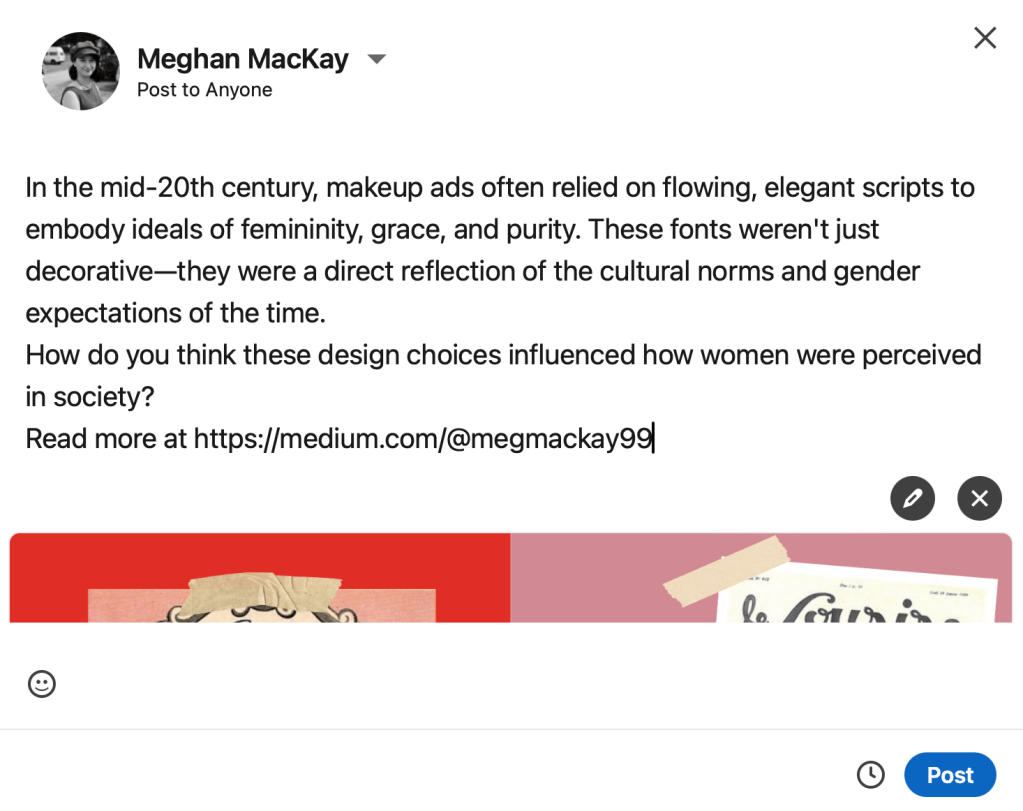Click the clock icon to schedule post
The image size is (1023, 811).
click(870, 774)
